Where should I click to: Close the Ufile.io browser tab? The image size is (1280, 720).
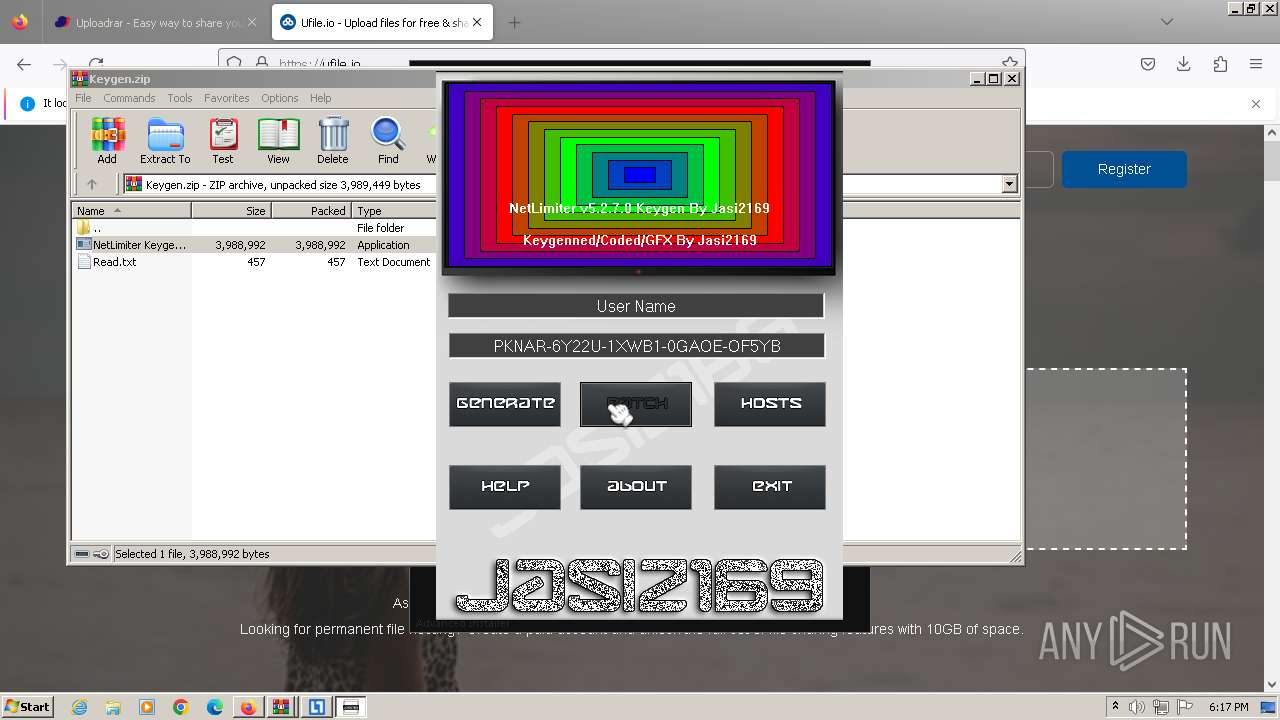coord(477,22)
